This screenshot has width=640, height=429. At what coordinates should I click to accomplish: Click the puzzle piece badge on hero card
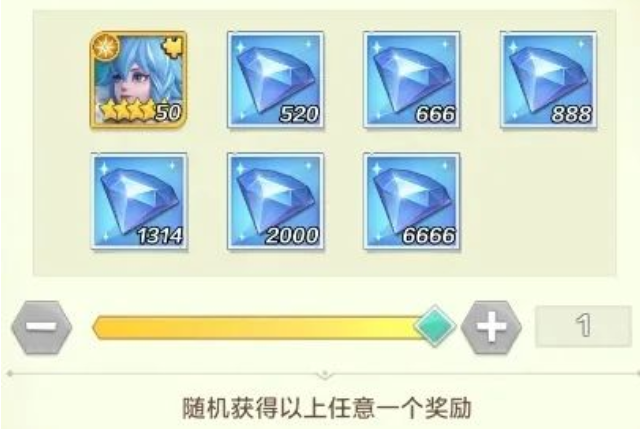tap(173, 47)
